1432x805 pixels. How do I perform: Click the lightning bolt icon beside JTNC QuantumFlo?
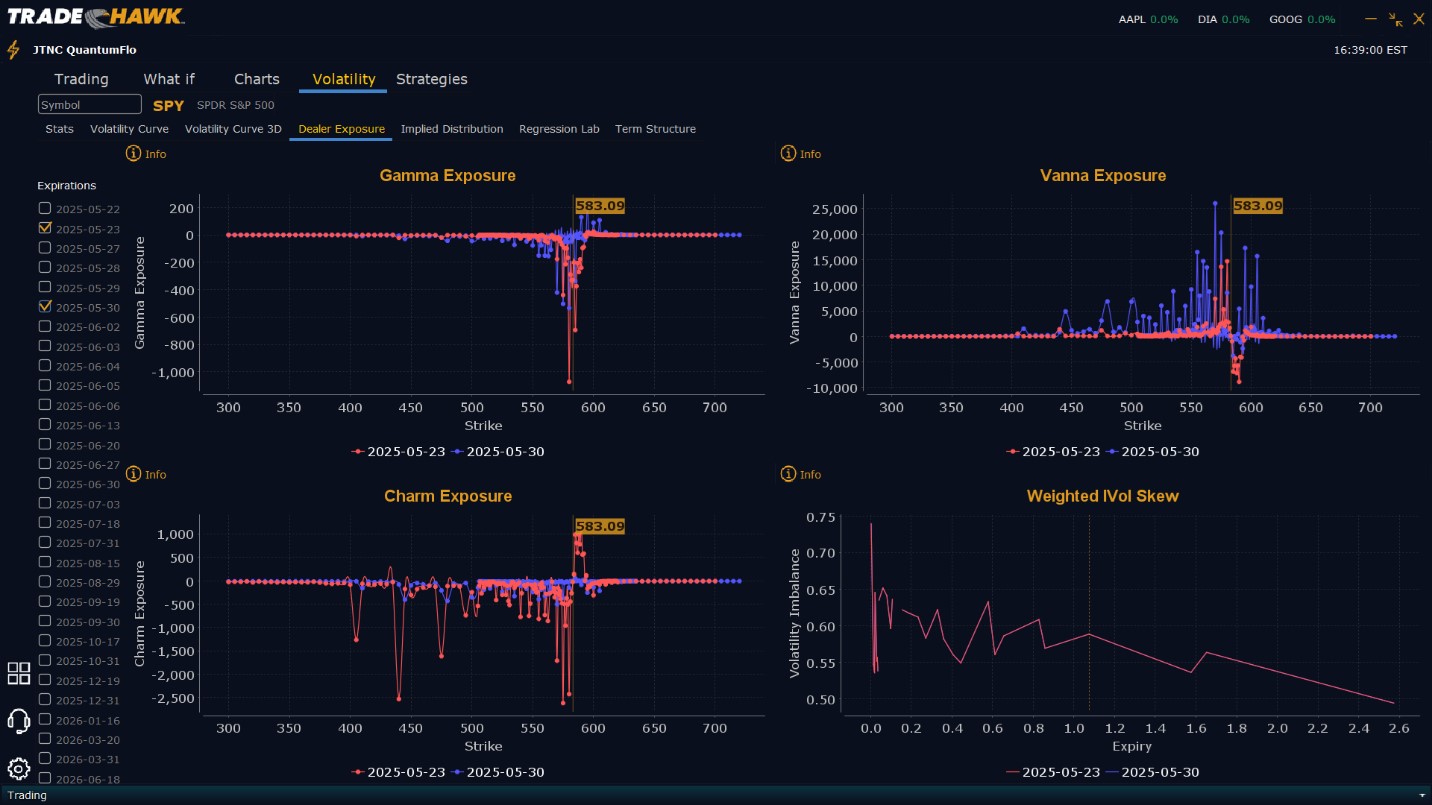click(x=13, y=50)
